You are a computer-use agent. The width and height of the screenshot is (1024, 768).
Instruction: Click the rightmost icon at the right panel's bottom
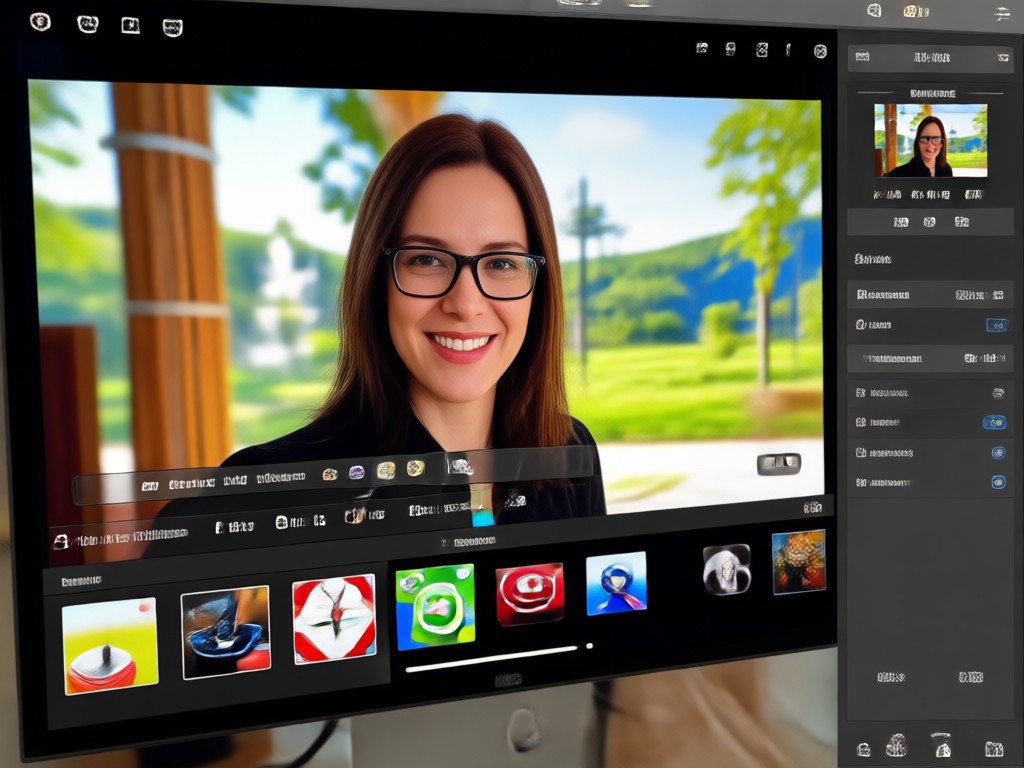[994, 748]
